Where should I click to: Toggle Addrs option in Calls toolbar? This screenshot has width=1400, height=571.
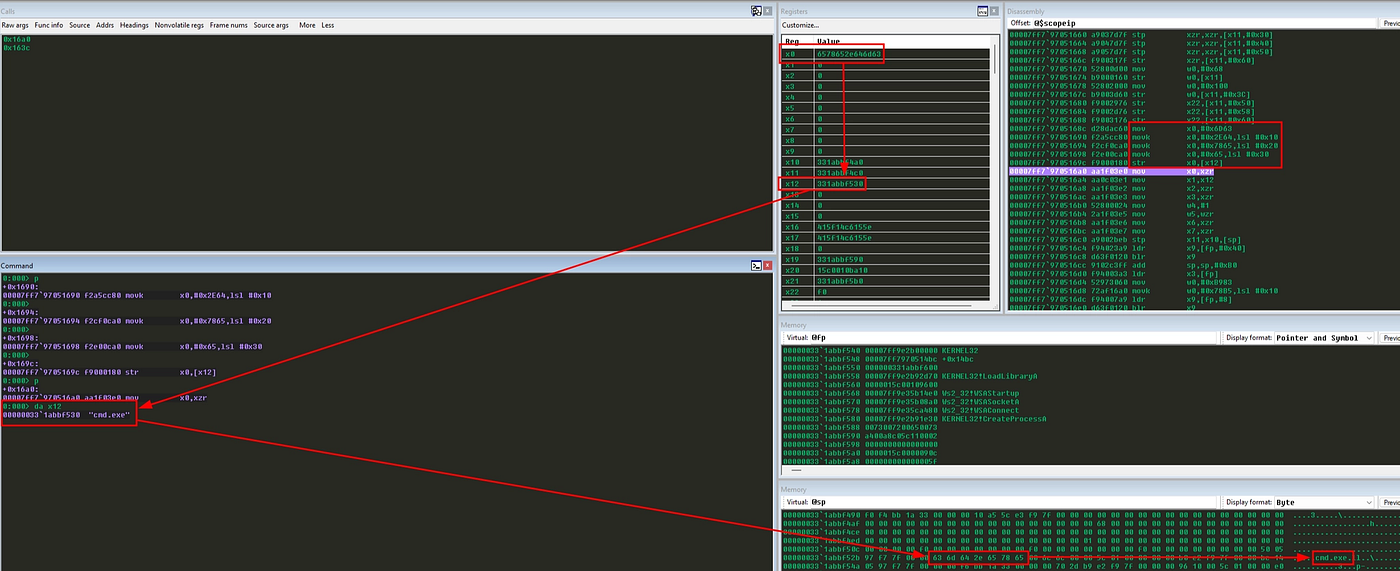[105, 25]
